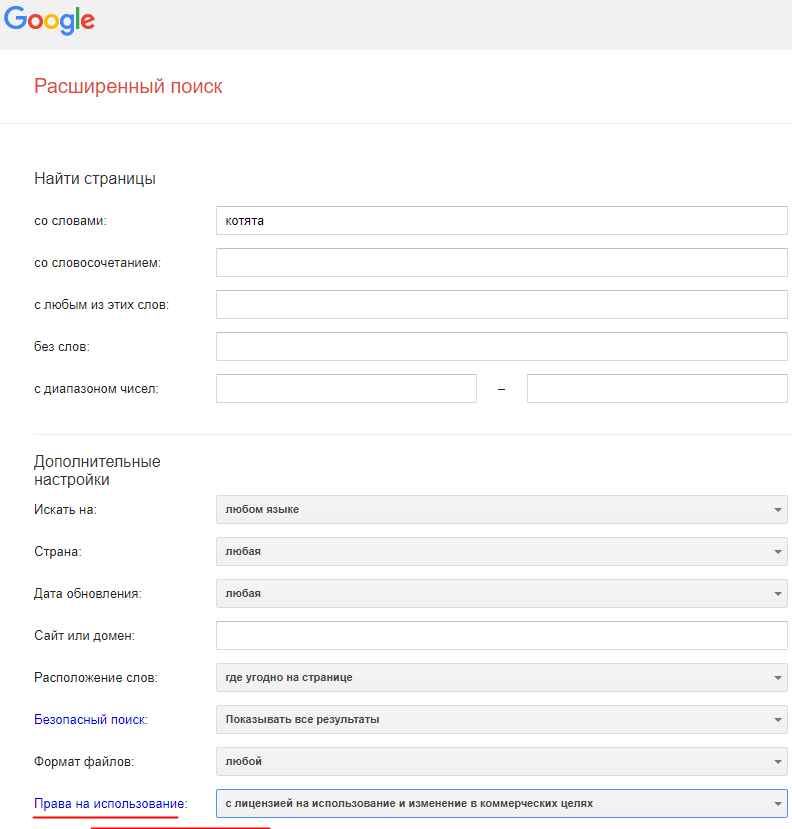792x829 pixels.
Task: Click the "с любым из этих слов" field
Action: [x=500, y=304]
